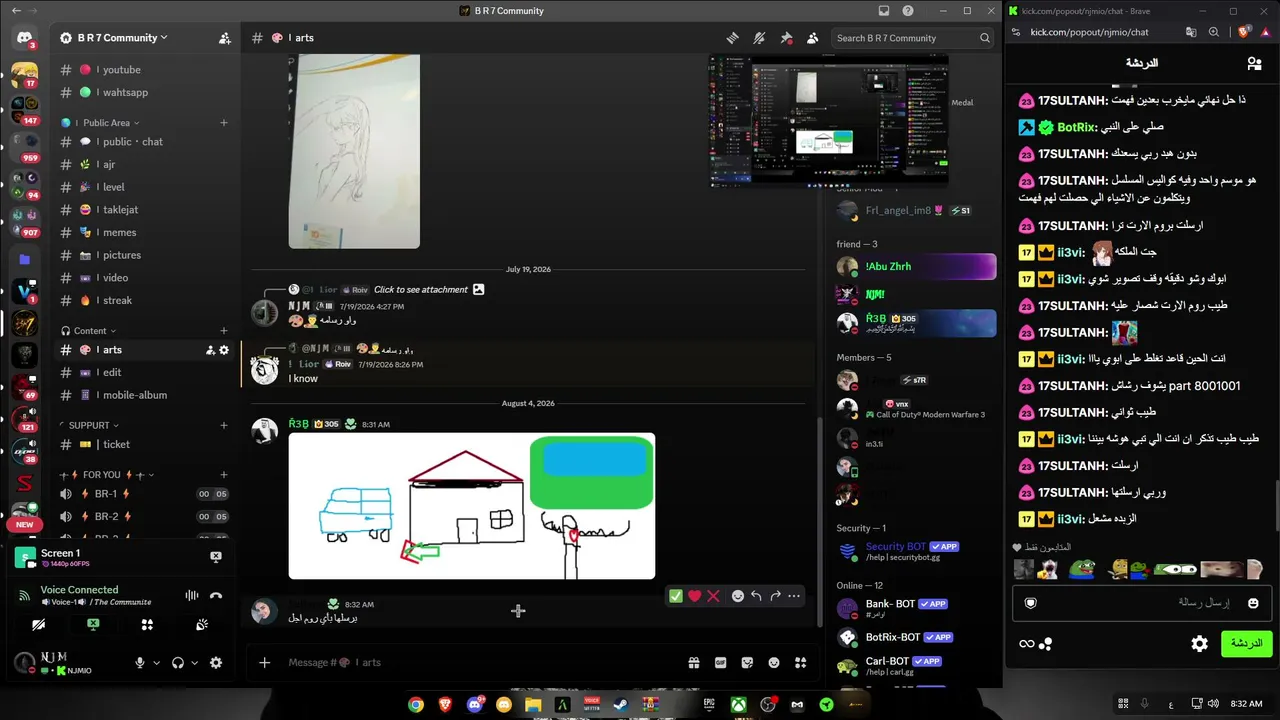Open the emoji picker in Discord message bar
Viewport: 1280px width, 720px height.
tap(774, 662)
